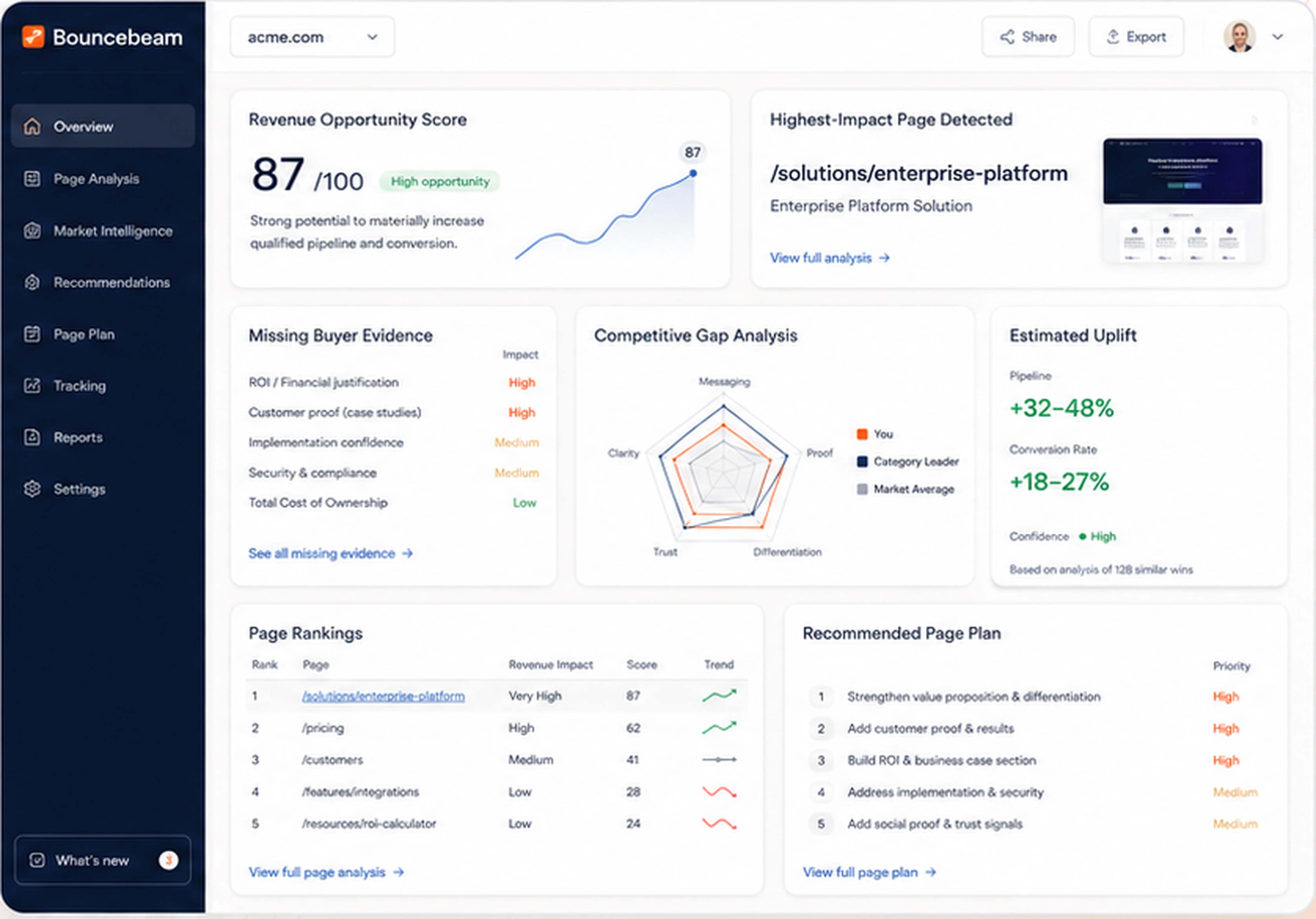Click the What's new checkbox icon
This screenshot has height=919, width=1316.
point(37,860)
